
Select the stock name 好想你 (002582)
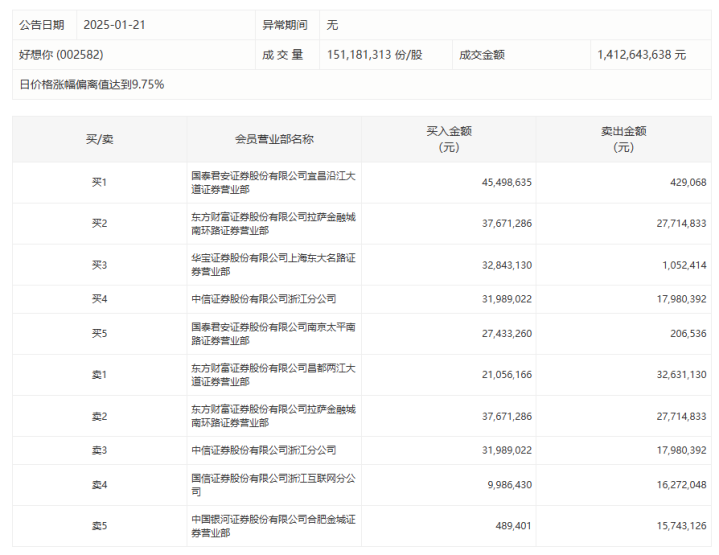pyautogui.click(x=61, y=55)
